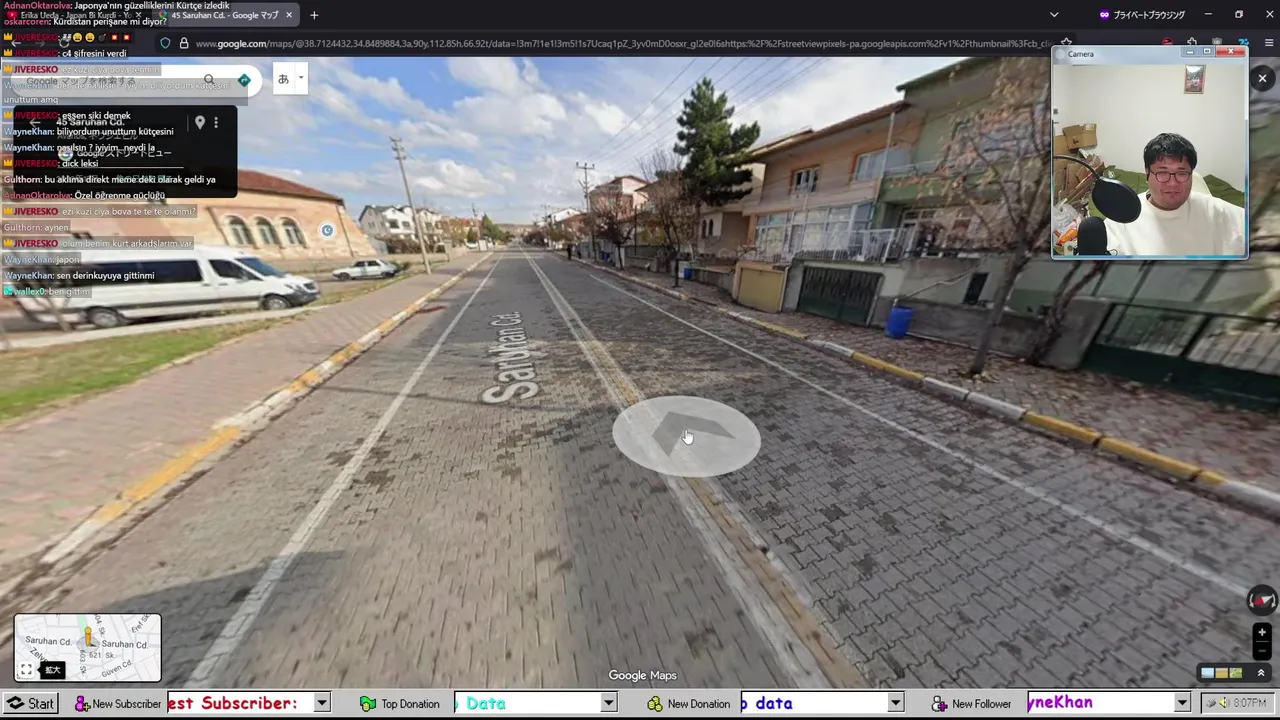Viewport: 1280px width, 720px height.
Task: Click the Start button on the taskbar
Action: coord(30,704)
